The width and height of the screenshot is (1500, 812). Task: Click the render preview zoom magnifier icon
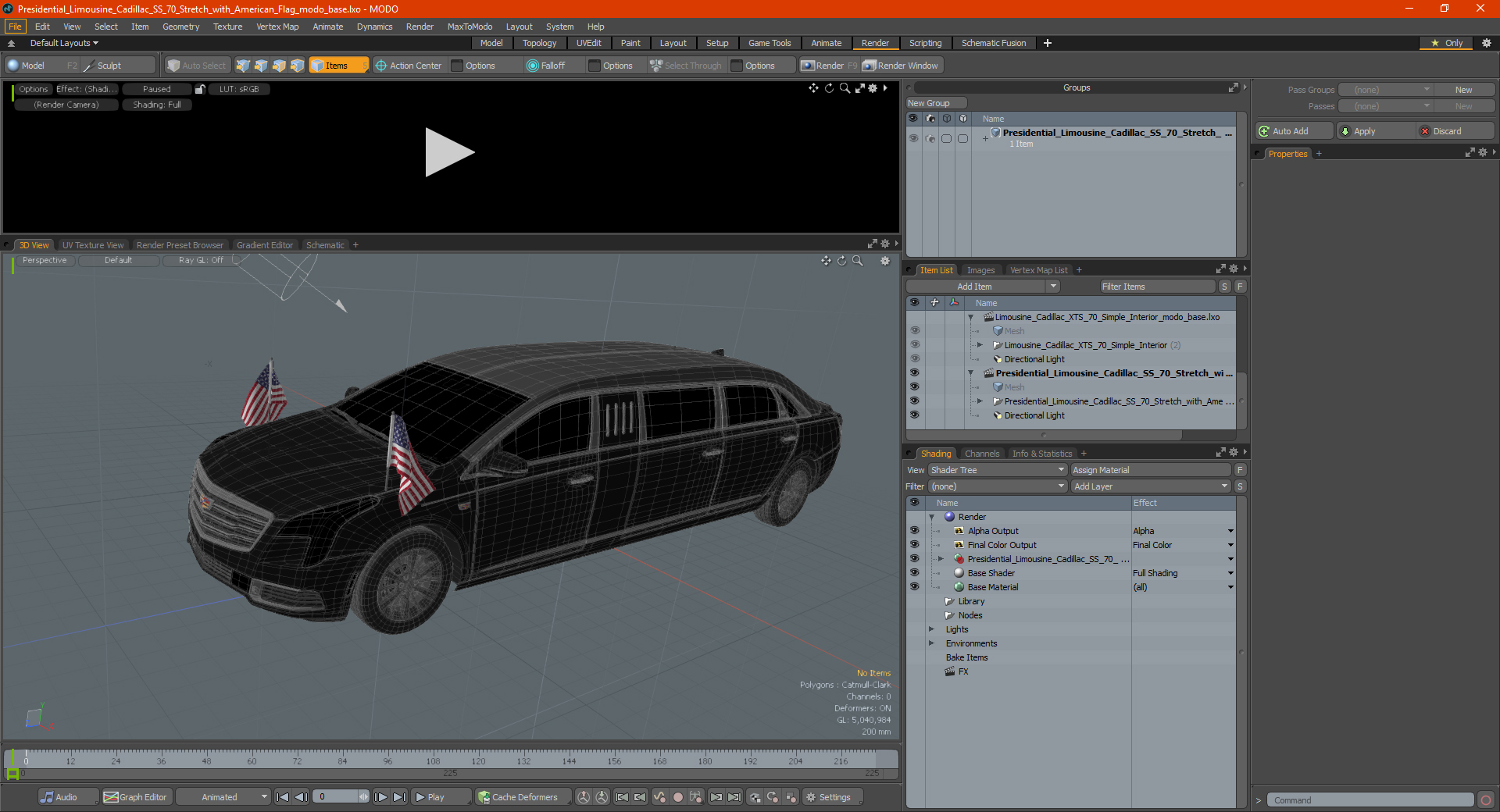tap(845, 88)
